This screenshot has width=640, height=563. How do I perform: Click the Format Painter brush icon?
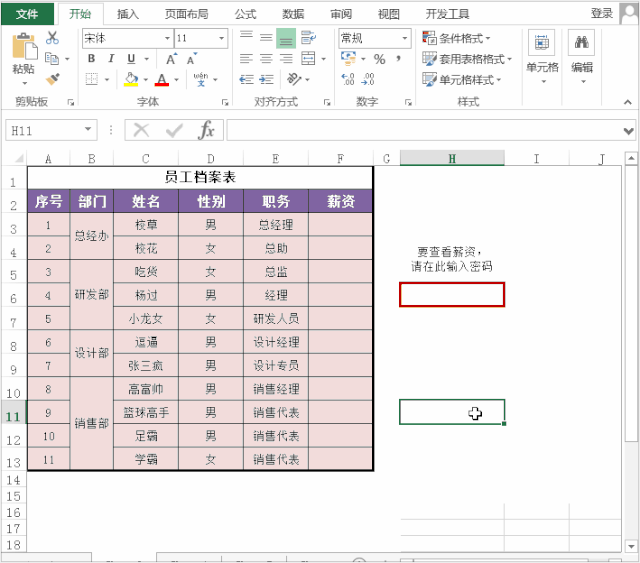(x=52, y=79)
